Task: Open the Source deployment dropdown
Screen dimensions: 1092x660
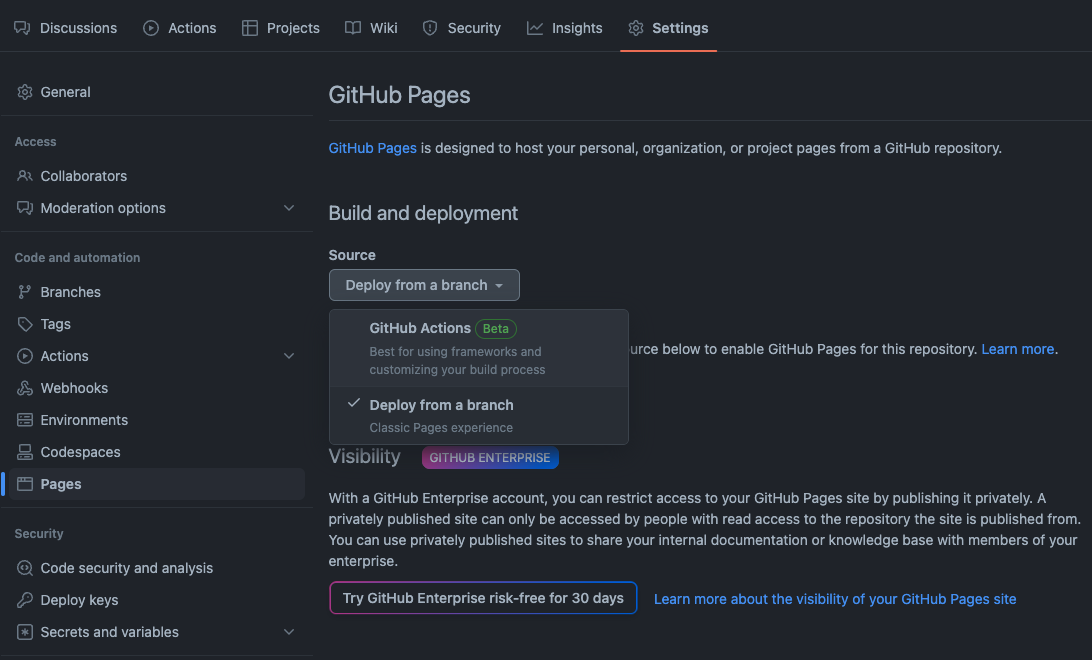Action: (x=424, y=284)
